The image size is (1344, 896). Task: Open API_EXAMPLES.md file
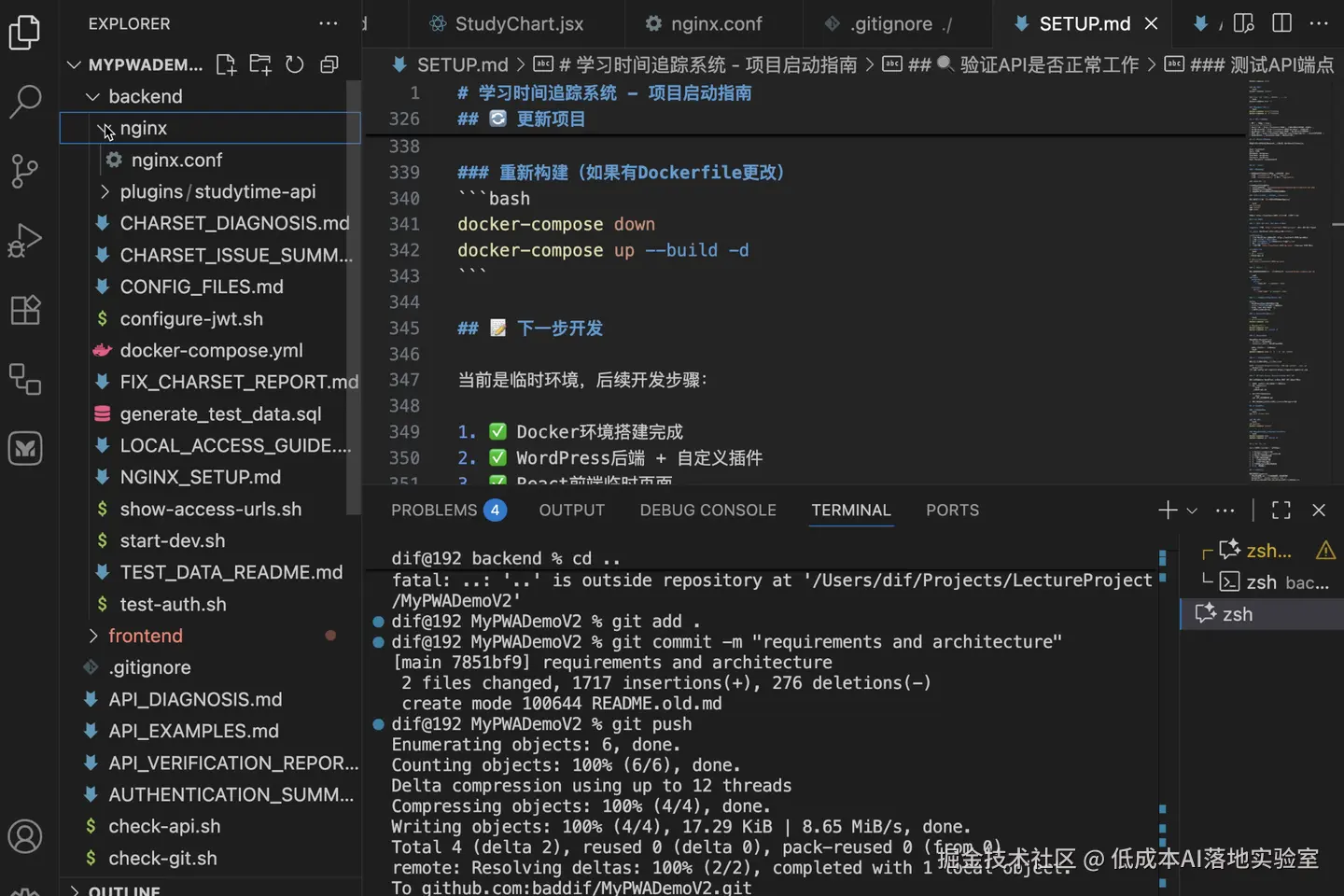coord(193,731)
